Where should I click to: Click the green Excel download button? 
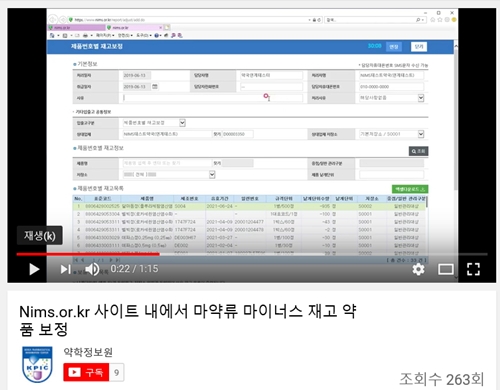(410, 189)
